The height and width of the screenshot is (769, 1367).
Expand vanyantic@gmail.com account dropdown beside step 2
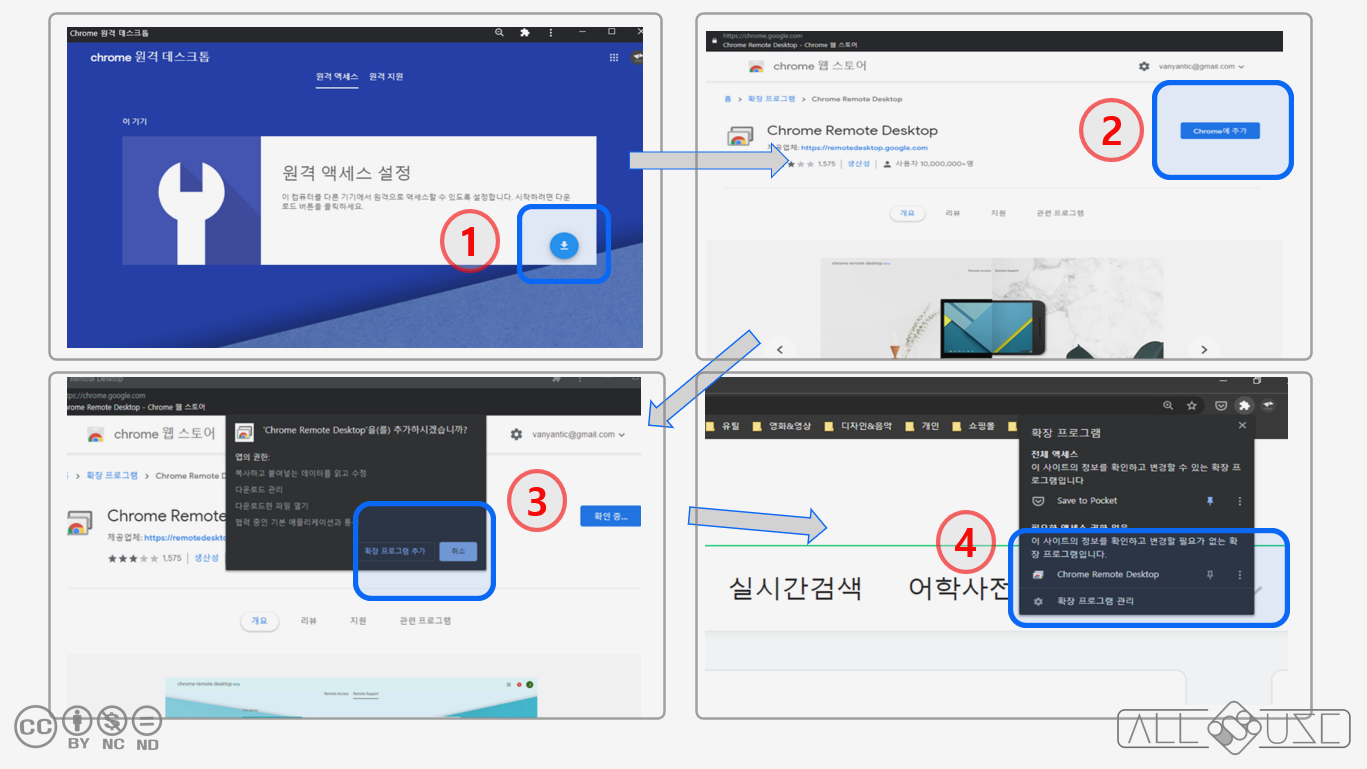point(1201,66)
